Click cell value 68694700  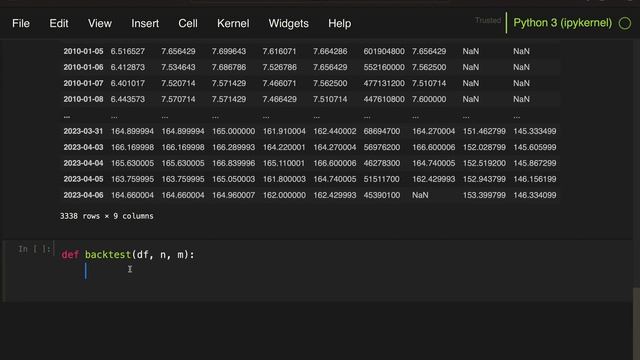382,131
